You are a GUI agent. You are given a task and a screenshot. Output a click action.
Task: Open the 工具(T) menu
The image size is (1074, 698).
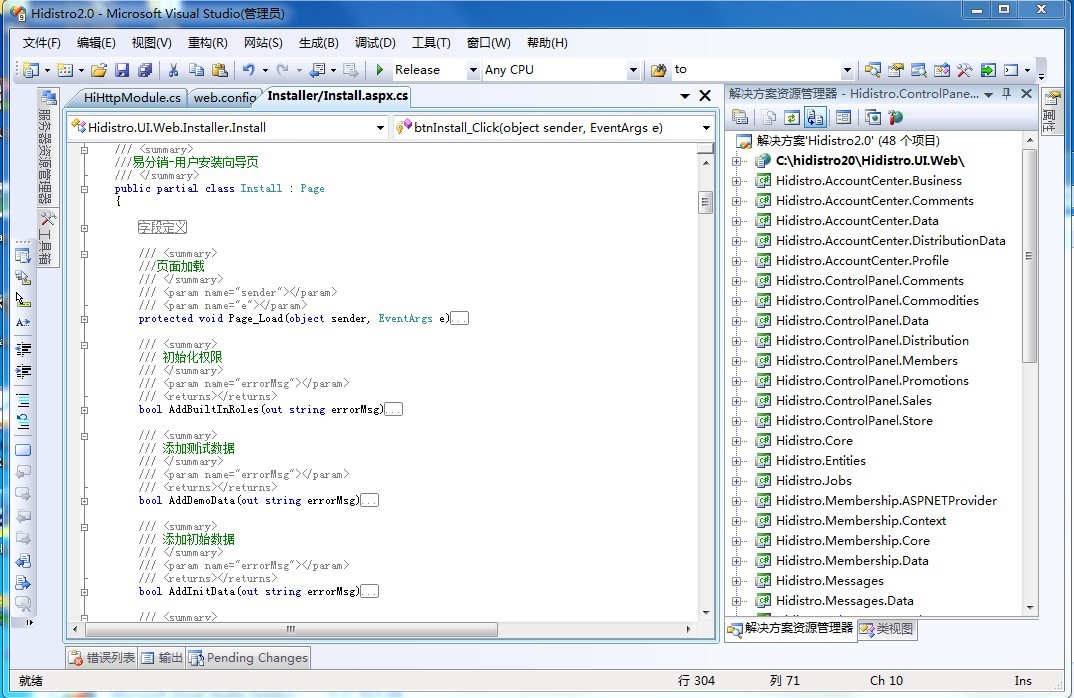coord(432,42)
